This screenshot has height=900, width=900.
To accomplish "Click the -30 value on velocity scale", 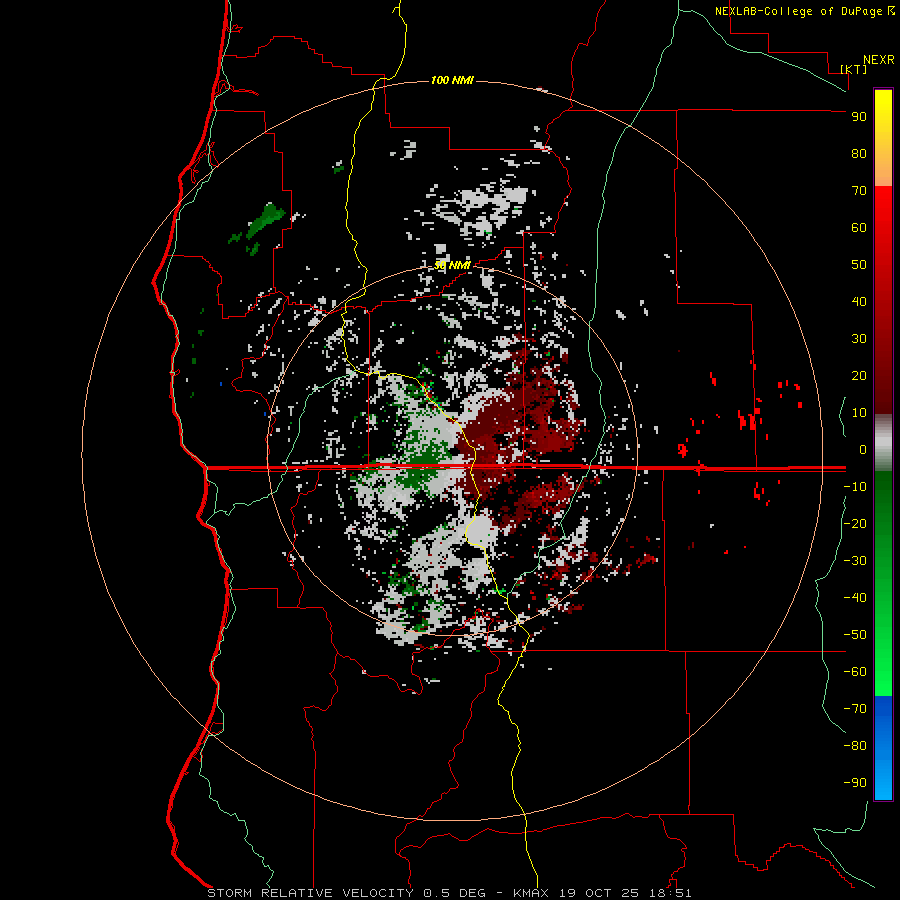I will click(x=855, y=561).
